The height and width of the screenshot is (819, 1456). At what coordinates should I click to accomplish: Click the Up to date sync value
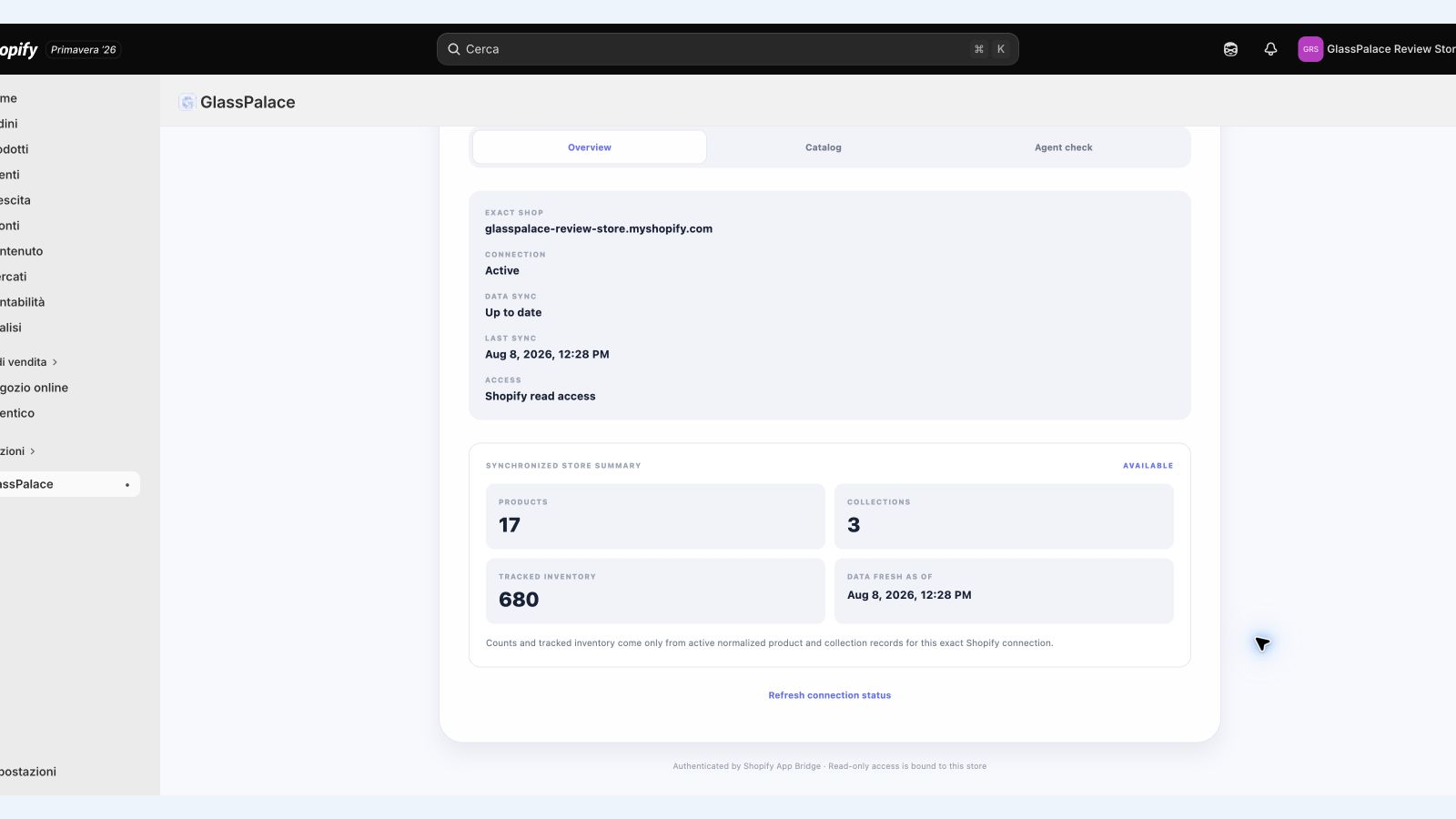[513, 313]
